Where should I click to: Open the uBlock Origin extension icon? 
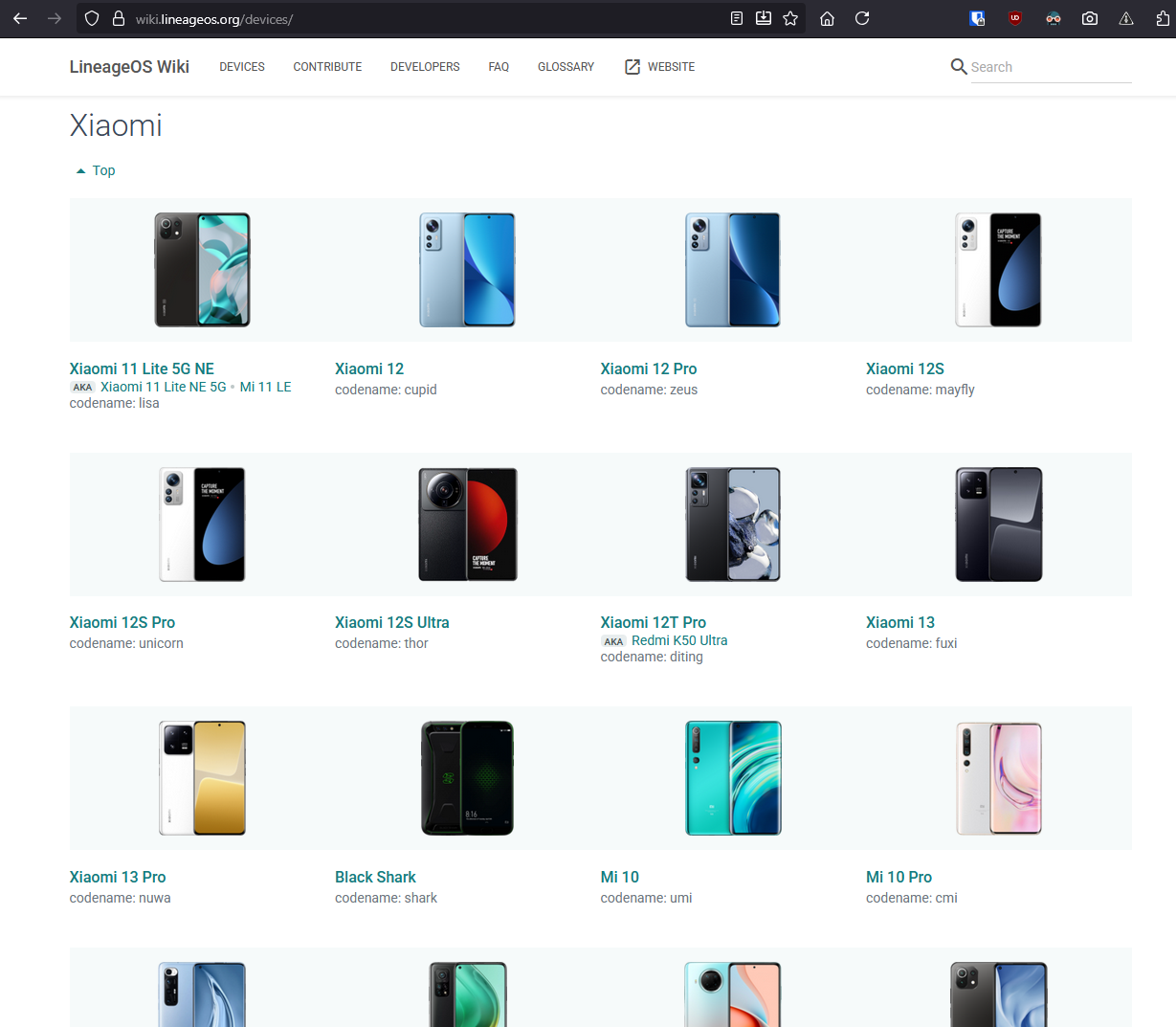coord(1015,18)
